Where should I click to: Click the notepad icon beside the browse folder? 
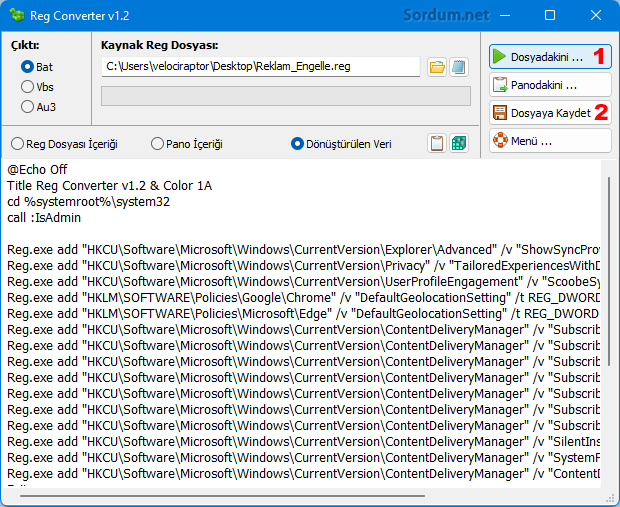458,67
